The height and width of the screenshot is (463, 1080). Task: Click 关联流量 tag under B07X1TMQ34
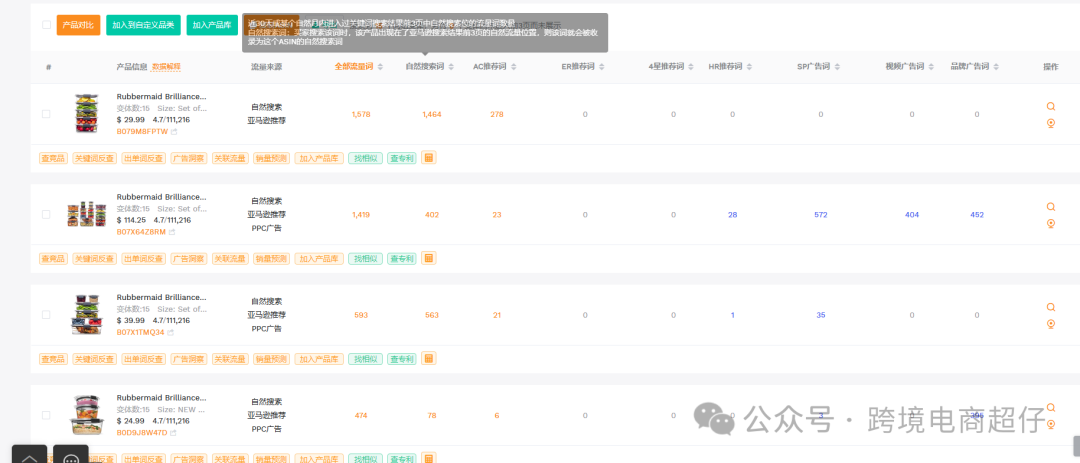pyautogui.click(x=229, y=359)
